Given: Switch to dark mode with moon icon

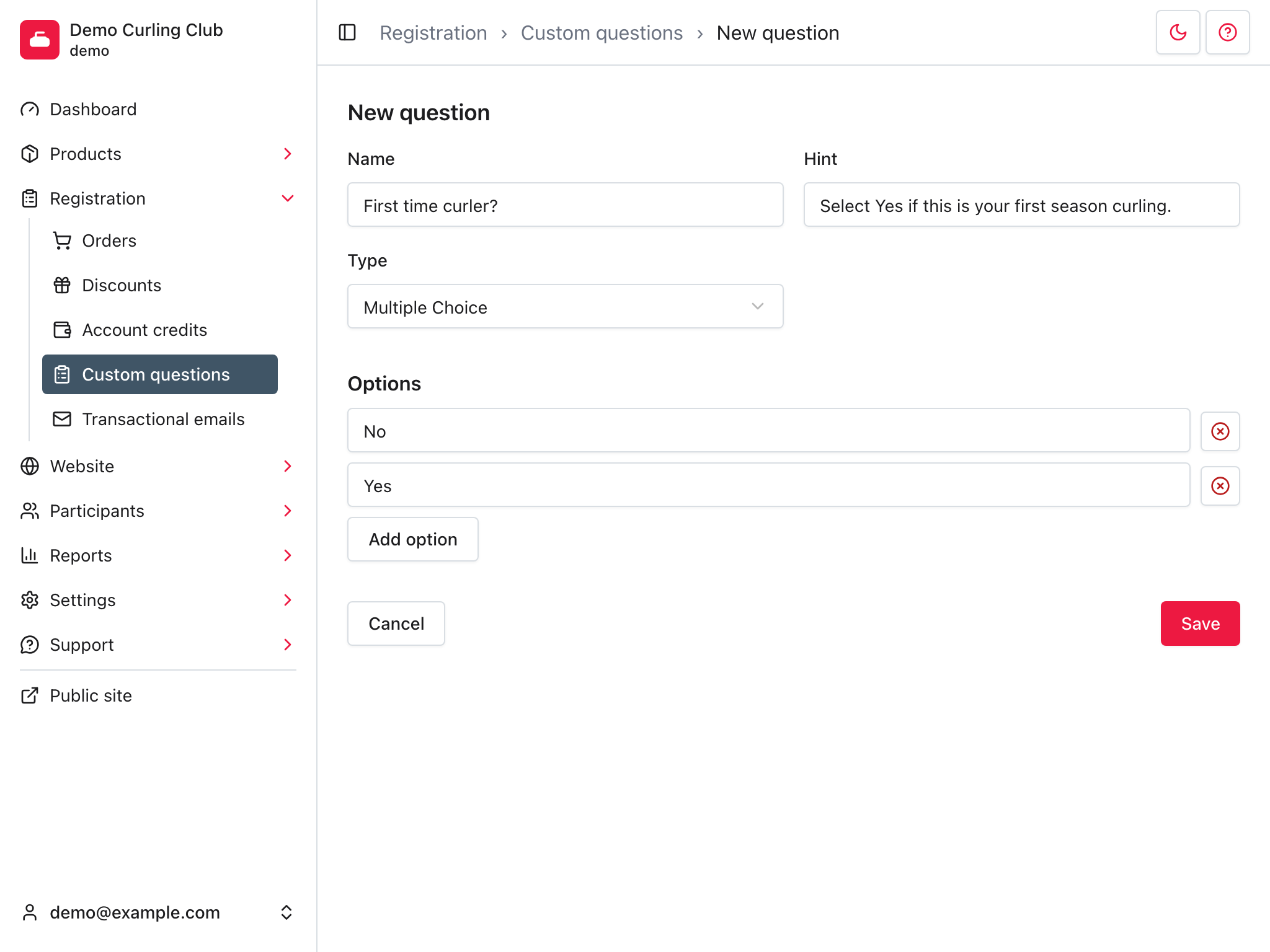Looking at the screenshot, I should [1178, 32].
